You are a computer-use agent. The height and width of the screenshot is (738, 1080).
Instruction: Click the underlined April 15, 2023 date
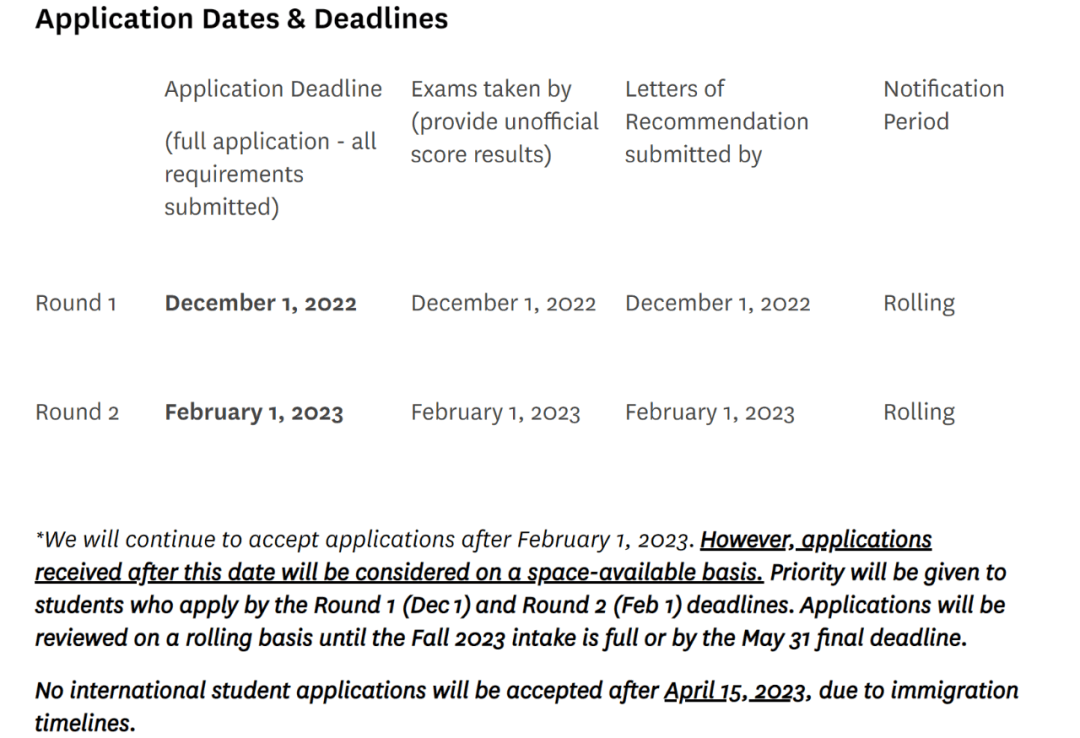click(734, 690)
